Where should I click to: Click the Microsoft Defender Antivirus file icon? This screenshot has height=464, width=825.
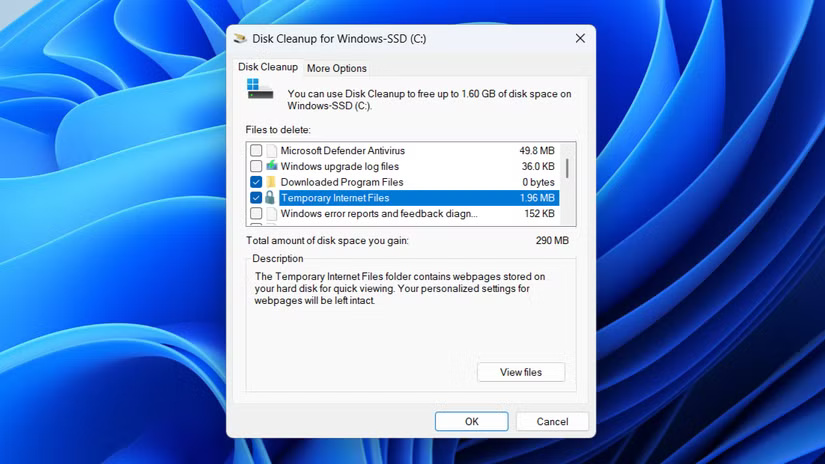(271, 150)
